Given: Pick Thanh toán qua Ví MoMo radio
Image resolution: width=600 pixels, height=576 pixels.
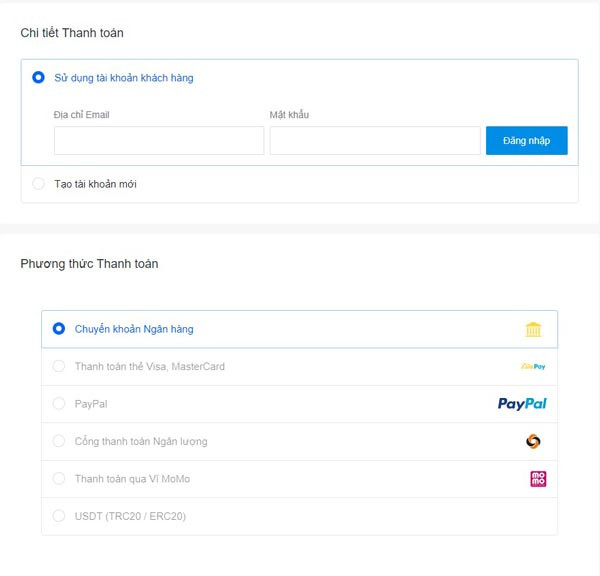Looking at the screenshot, I should [x=59, y=478].
